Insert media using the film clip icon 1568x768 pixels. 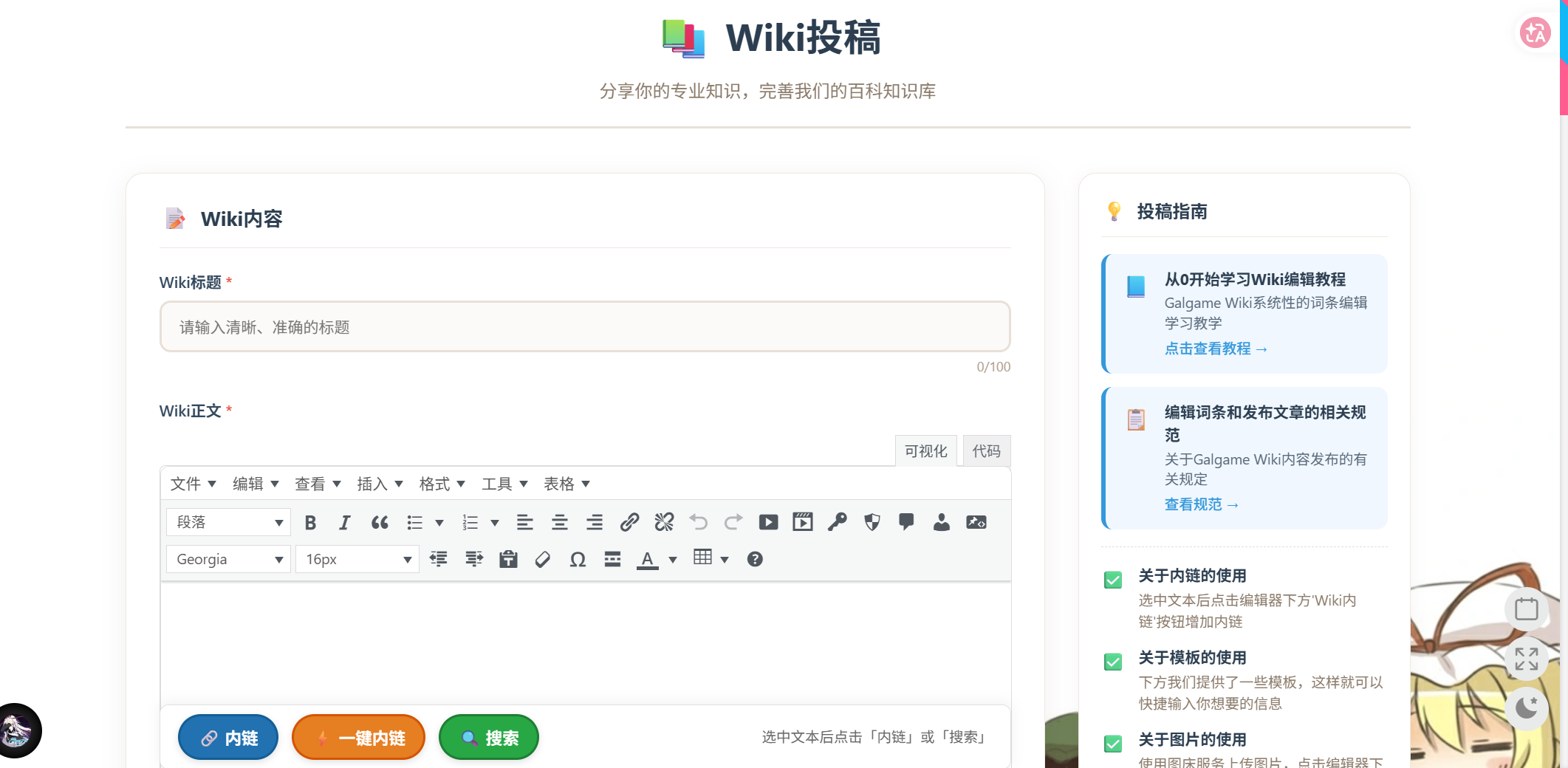coord(803,523)
